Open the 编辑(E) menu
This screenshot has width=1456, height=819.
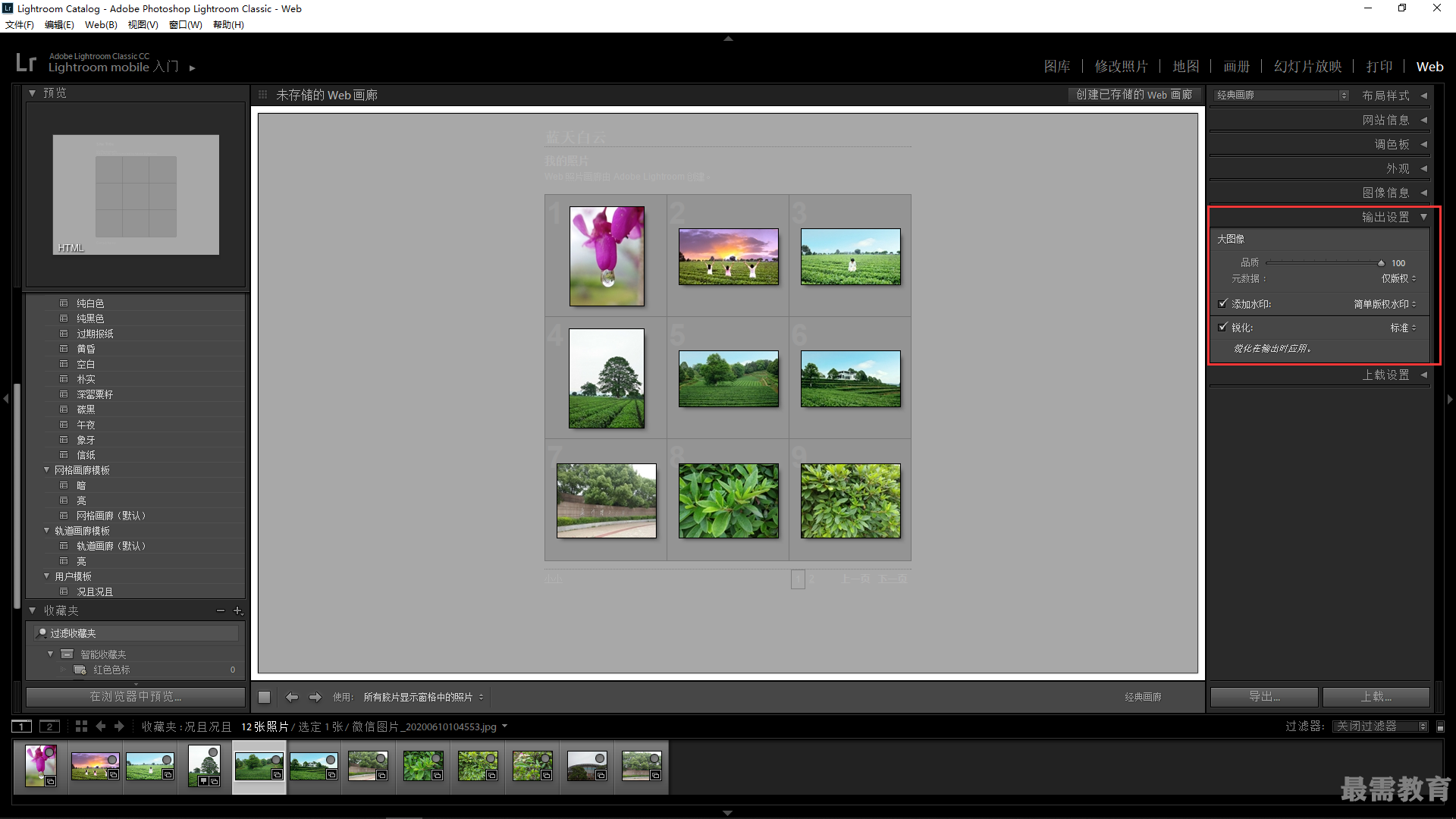click(59, 25)
